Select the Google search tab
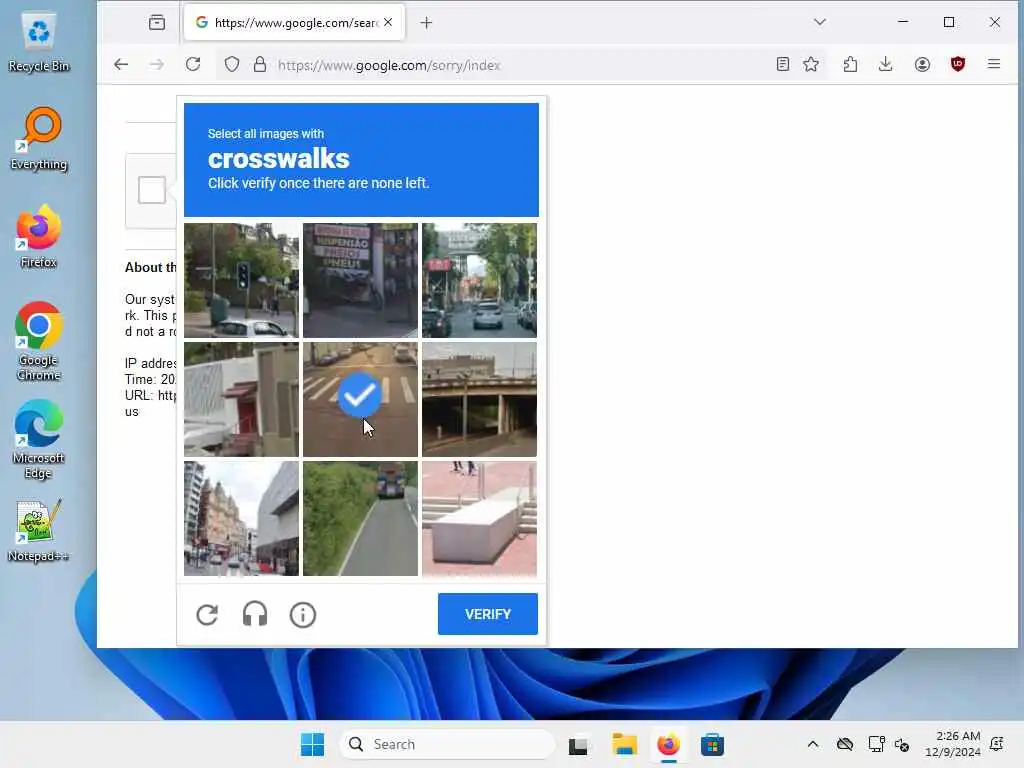Screen dimensions: 1024x768 coord(294,23)
